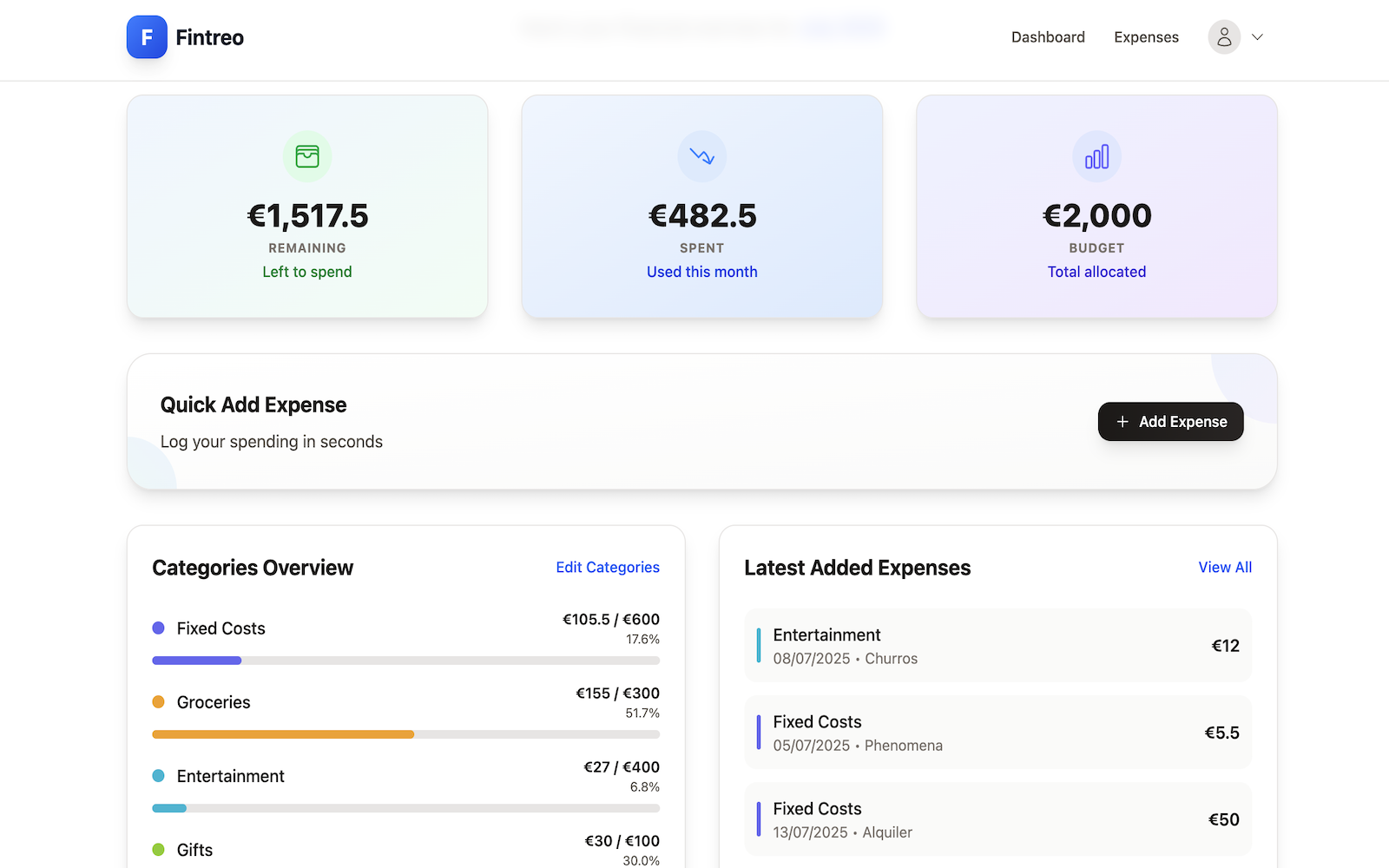Follow the View All expenses link

(x=1225, y=567)
